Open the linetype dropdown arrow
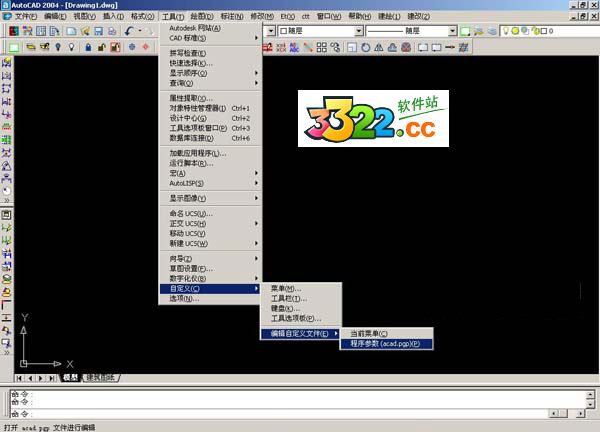Viewport: 600px width, 432px height. [452, 31]
